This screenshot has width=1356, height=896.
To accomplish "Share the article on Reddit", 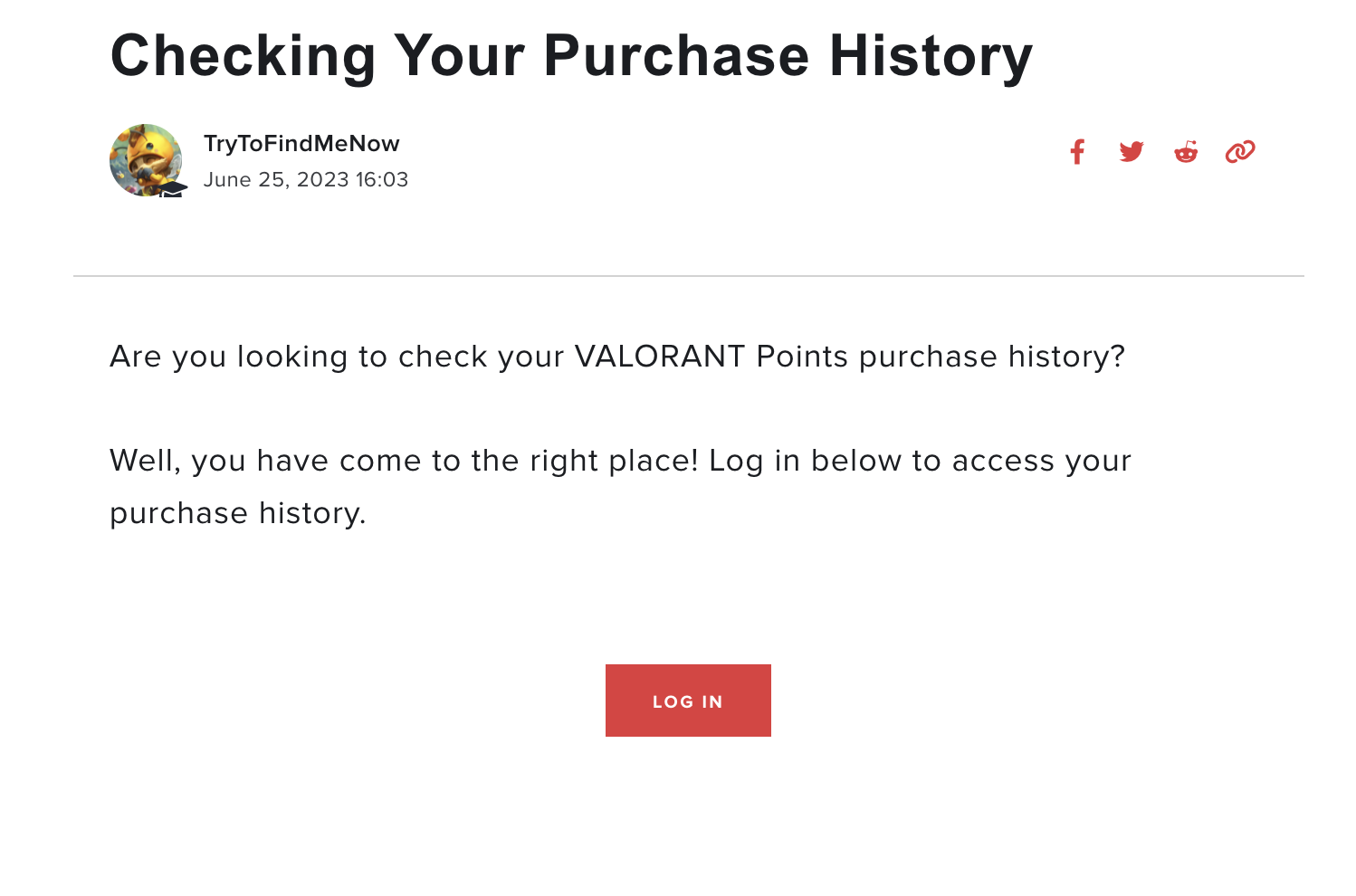I will [x=1186, y=152].
